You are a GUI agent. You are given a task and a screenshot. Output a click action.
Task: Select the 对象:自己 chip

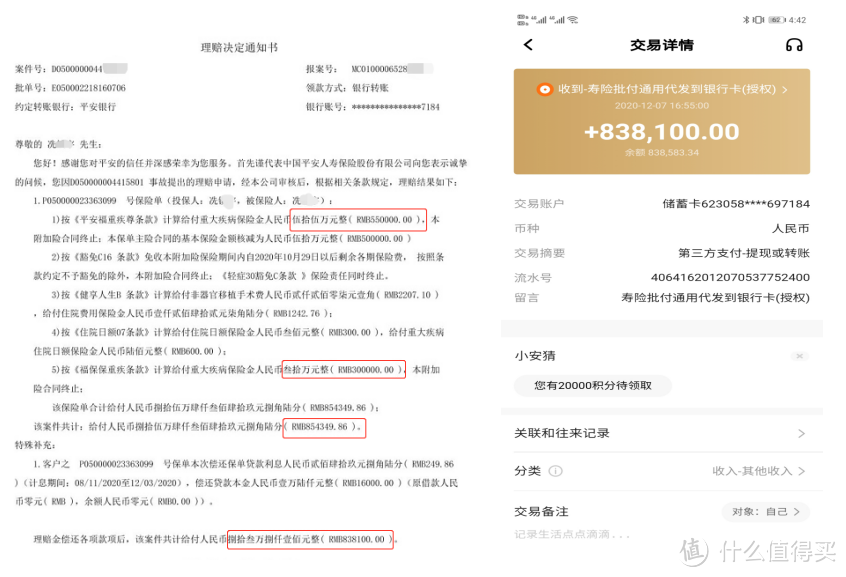pyautogui.click(x=766, y=512)
